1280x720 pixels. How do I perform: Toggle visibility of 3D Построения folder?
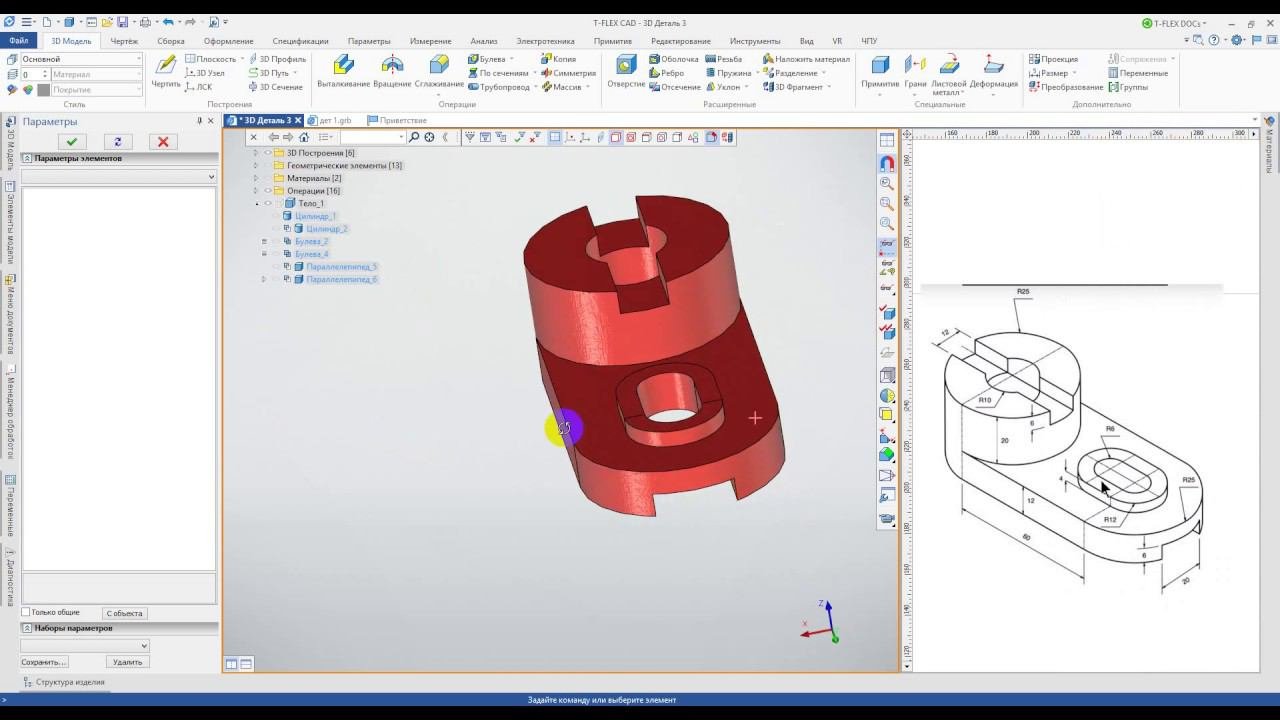(267, 153)
